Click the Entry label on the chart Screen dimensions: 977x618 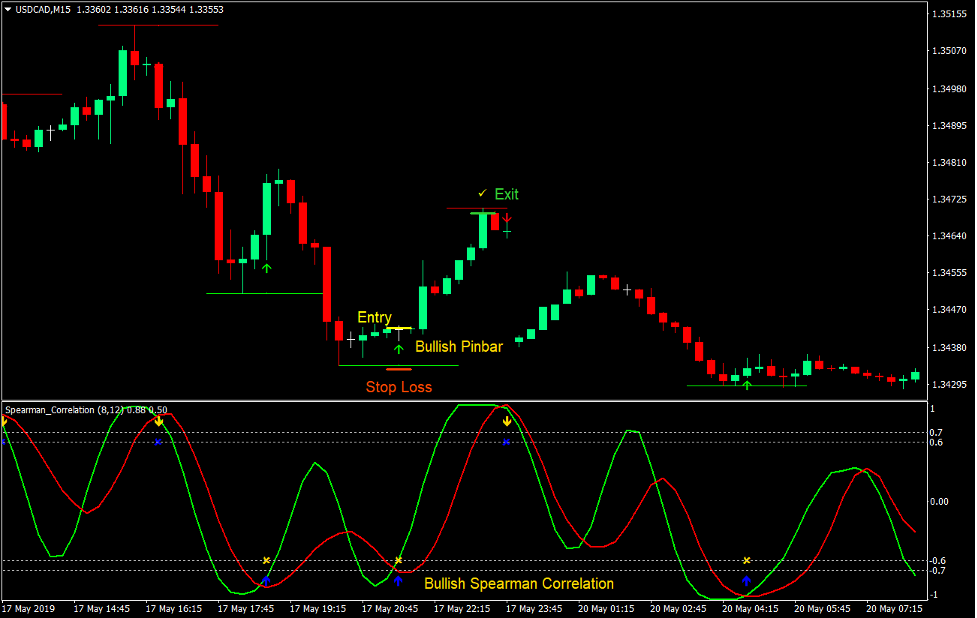click(374, 317)
